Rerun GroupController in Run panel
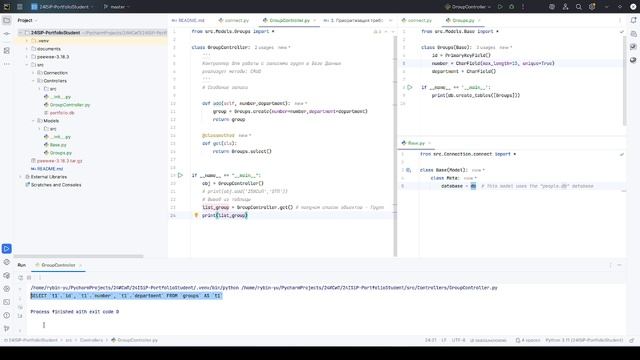Viewport: 640px width, 360px height. point(20,278)
